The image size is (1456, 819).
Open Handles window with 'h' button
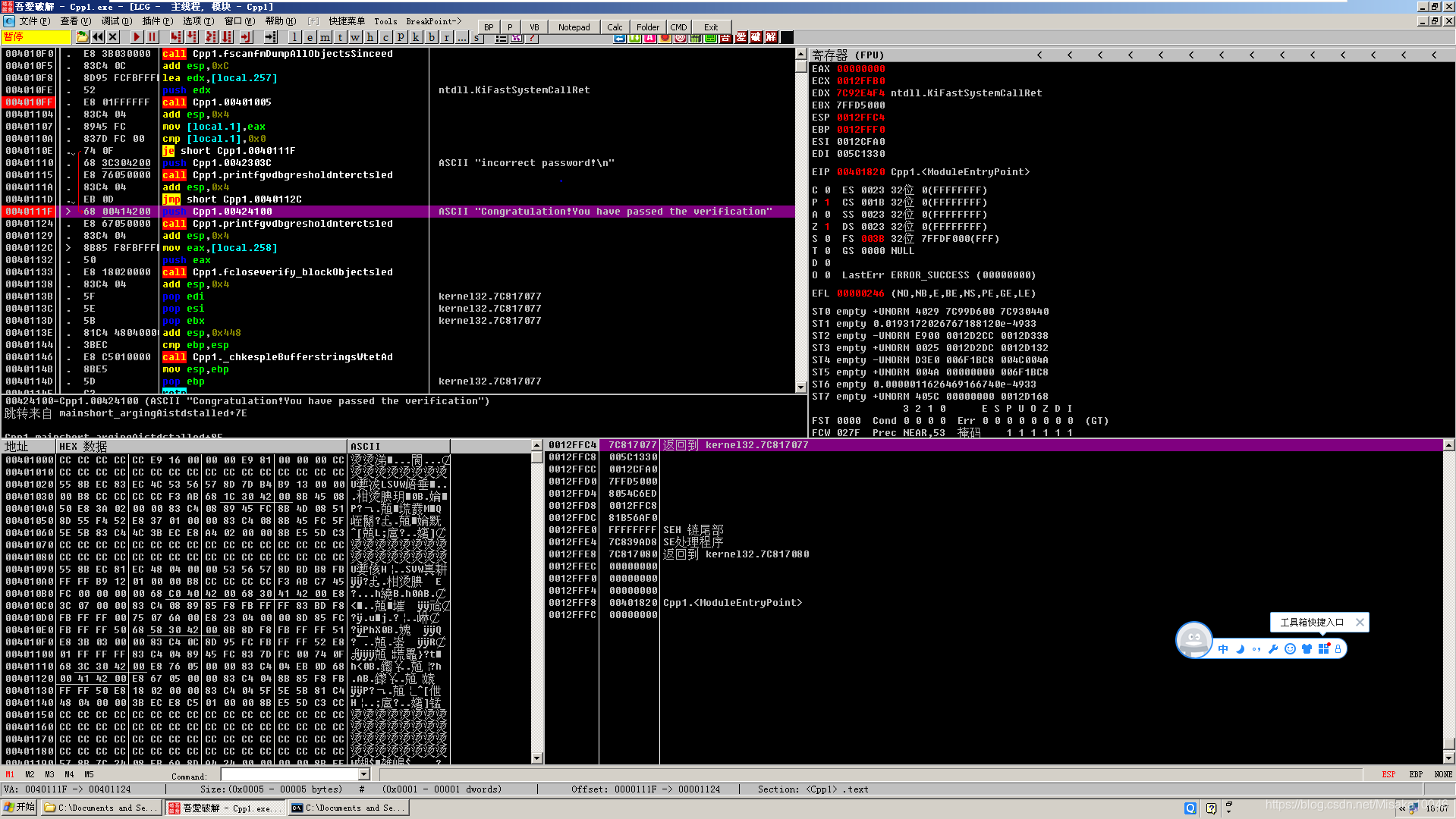pyautogui.click(x=370, y=36)
